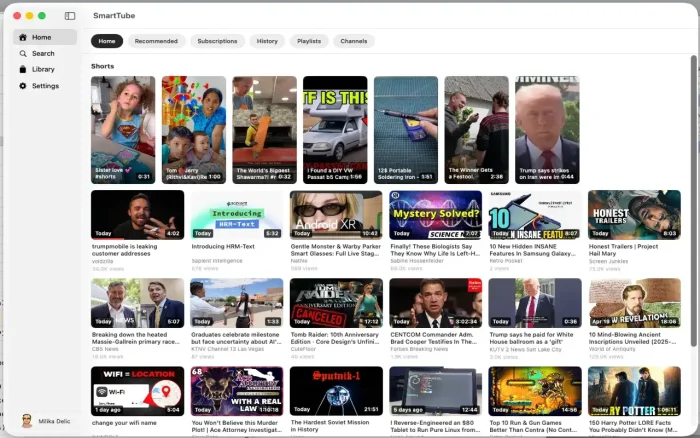700x438 pixels.
Task: Click the KTNV Channel 13 Las Vegas name
Action: (228, 349)
